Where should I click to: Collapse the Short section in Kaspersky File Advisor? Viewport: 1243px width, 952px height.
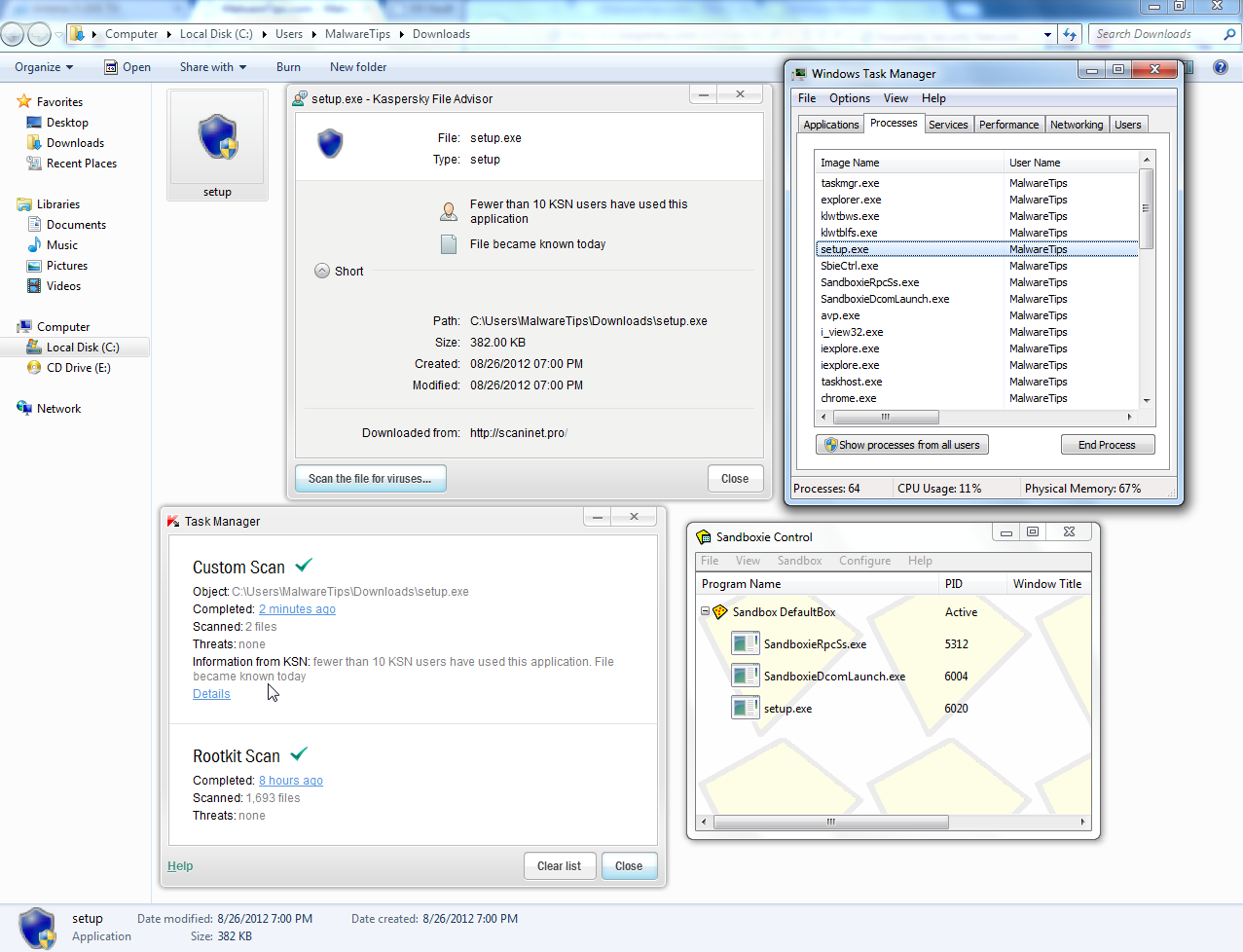pyautogui.click(x=322, y=271)
